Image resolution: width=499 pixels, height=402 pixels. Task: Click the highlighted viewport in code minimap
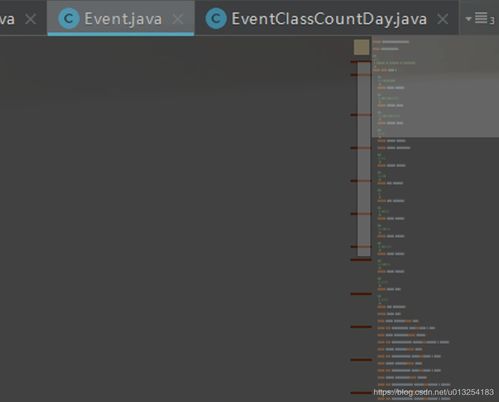pyautogui.click(x=435, y=87)
